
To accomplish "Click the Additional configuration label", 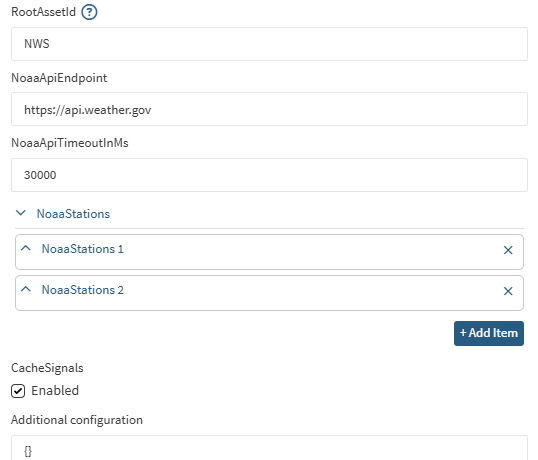I will [x=77, y=420].
